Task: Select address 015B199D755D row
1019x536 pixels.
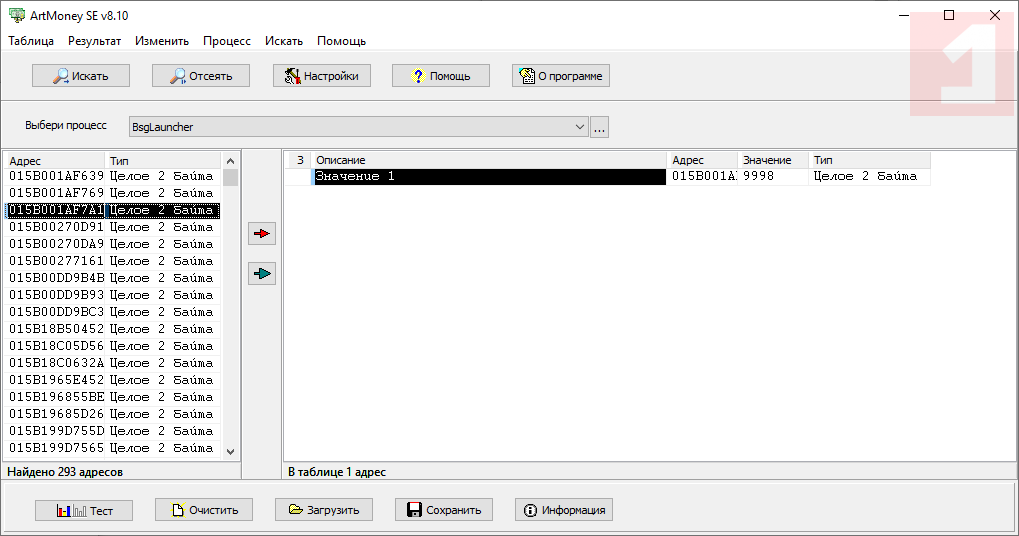Action: 113,431
